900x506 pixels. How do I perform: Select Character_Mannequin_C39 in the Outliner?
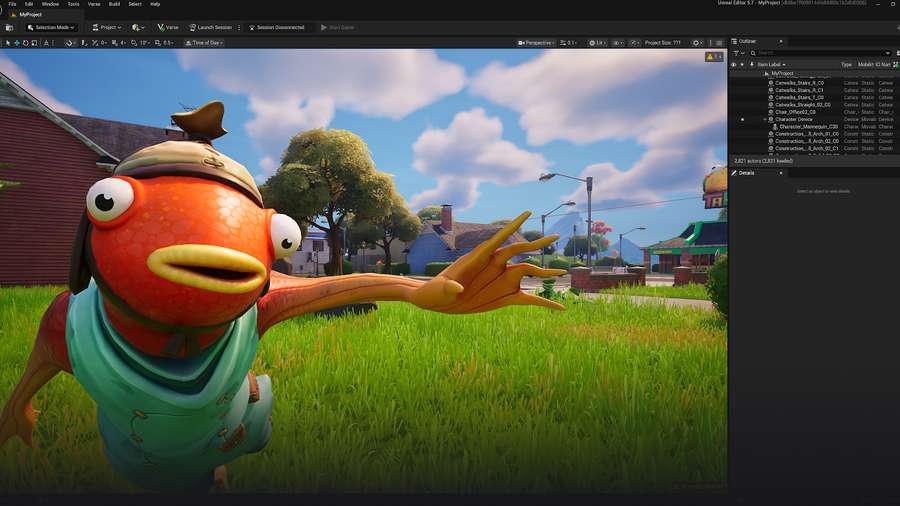[x=808, y=127]
